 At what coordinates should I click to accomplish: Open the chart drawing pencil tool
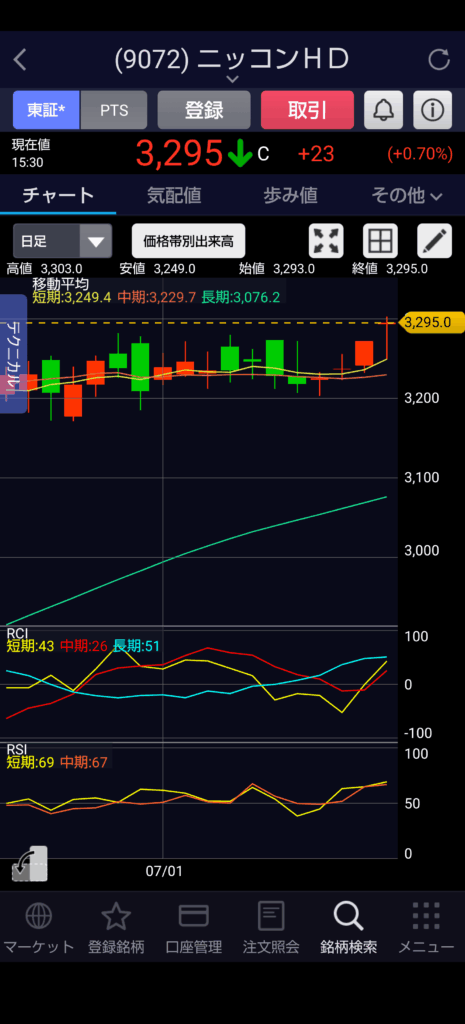[434, 241]
